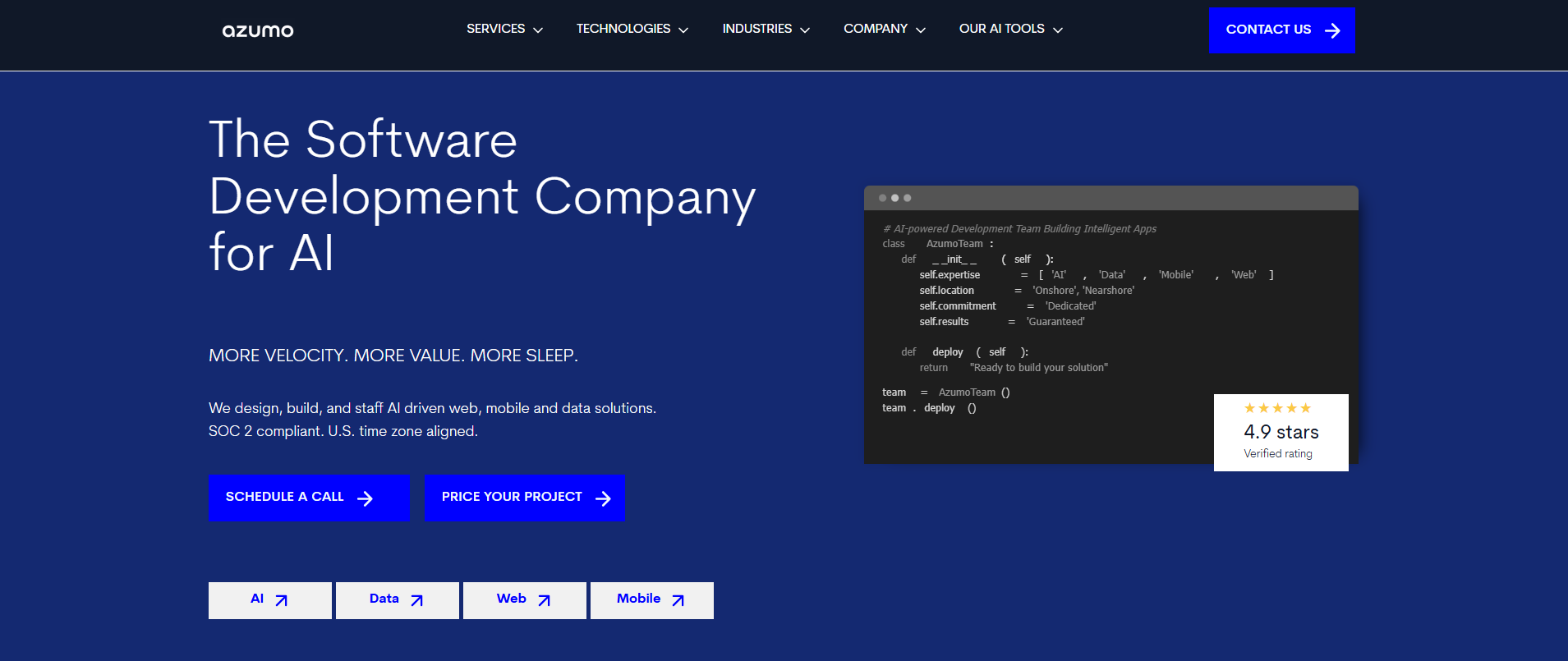Click the Azumo logo
Viewport: 1568px width, 661px height.
click(x=257, y=30)
